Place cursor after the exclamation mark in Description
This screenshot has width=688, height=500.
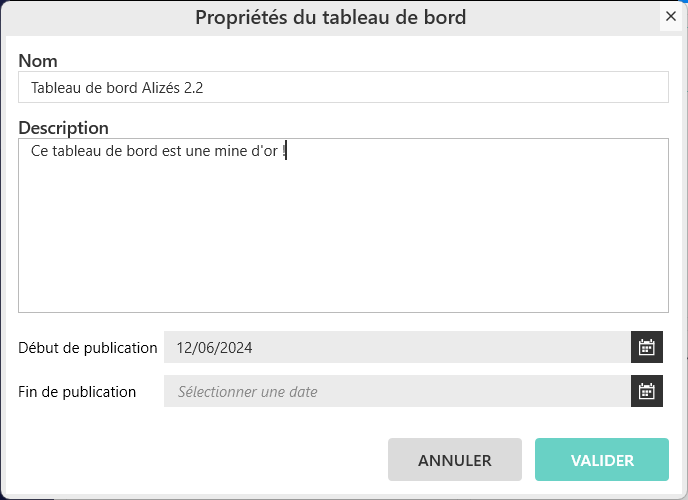coord(287,152)
